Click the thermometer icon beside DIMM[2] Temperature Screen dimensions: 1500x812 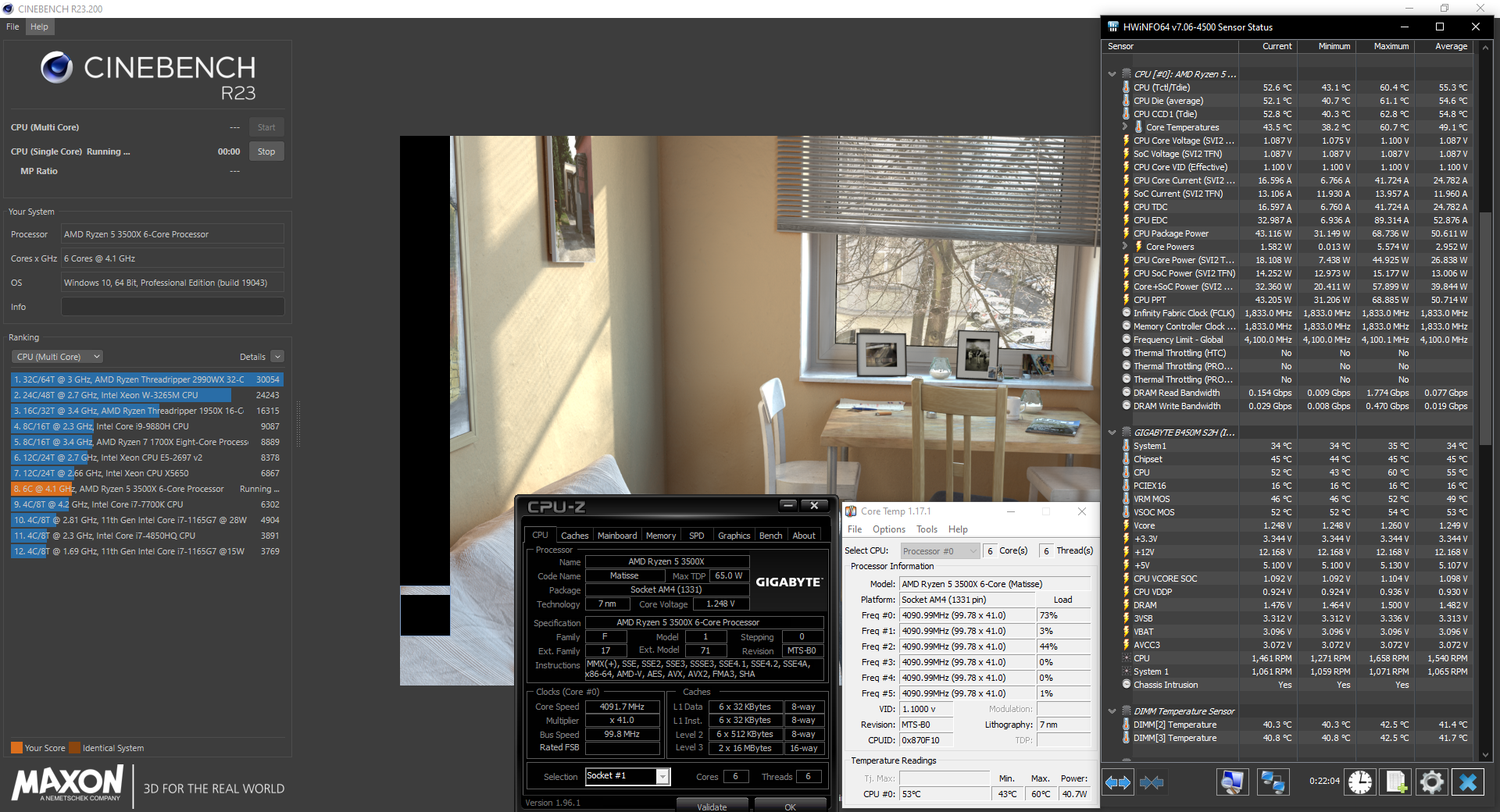point(1126,725)
